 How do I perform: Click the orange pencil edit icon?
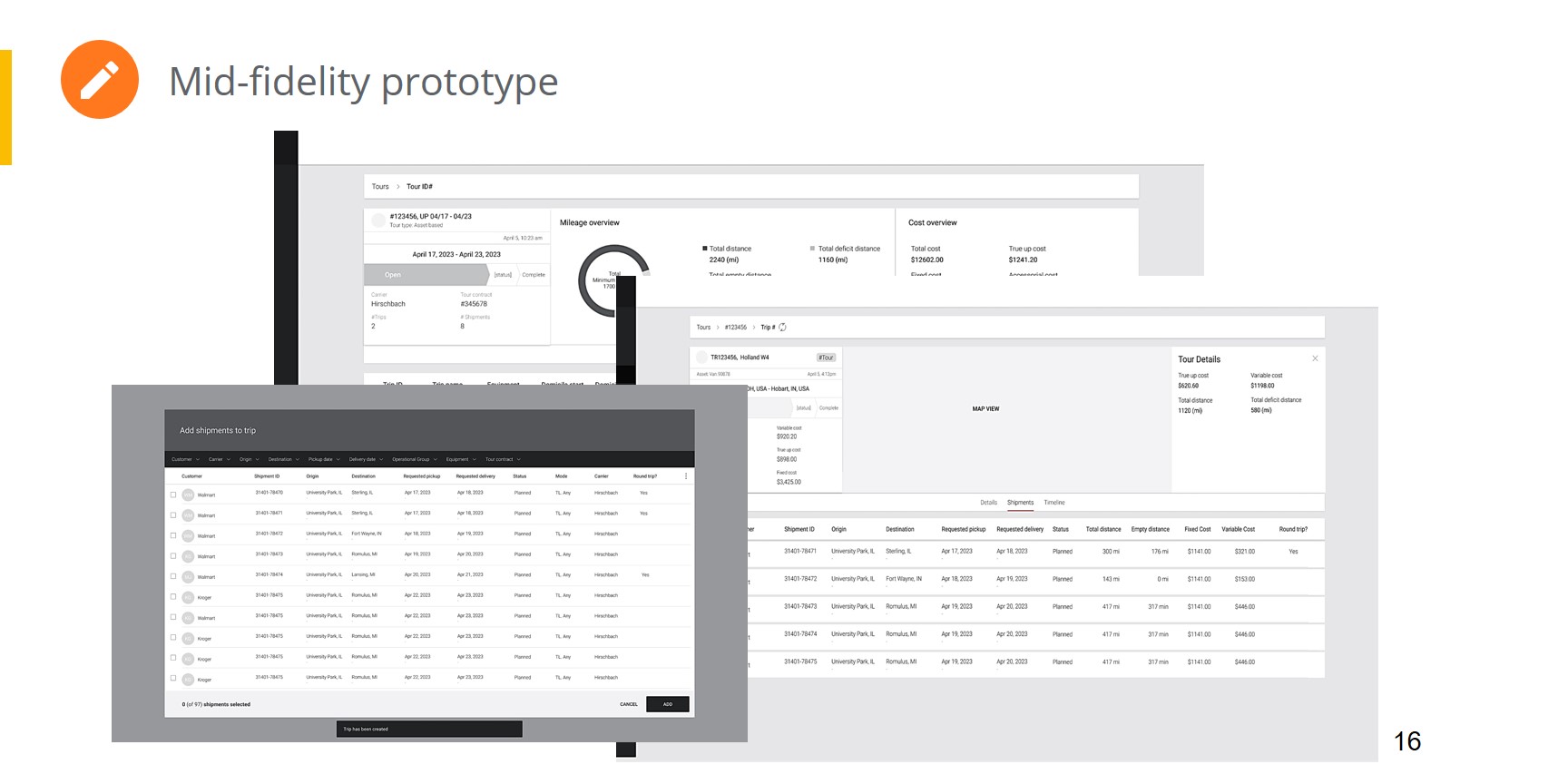pos(100,80)
